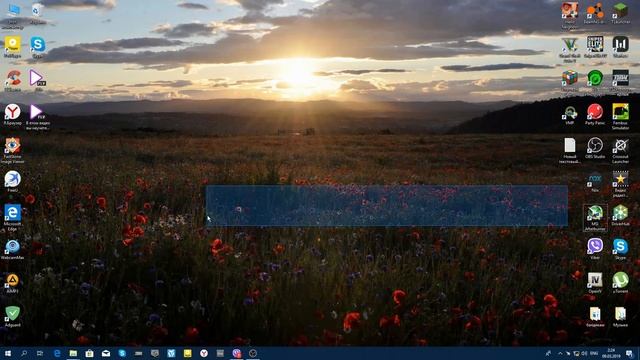Open the Microsoft Edge desktop shortcut
This screenshot has width=640, height=360.
point(13,214)
